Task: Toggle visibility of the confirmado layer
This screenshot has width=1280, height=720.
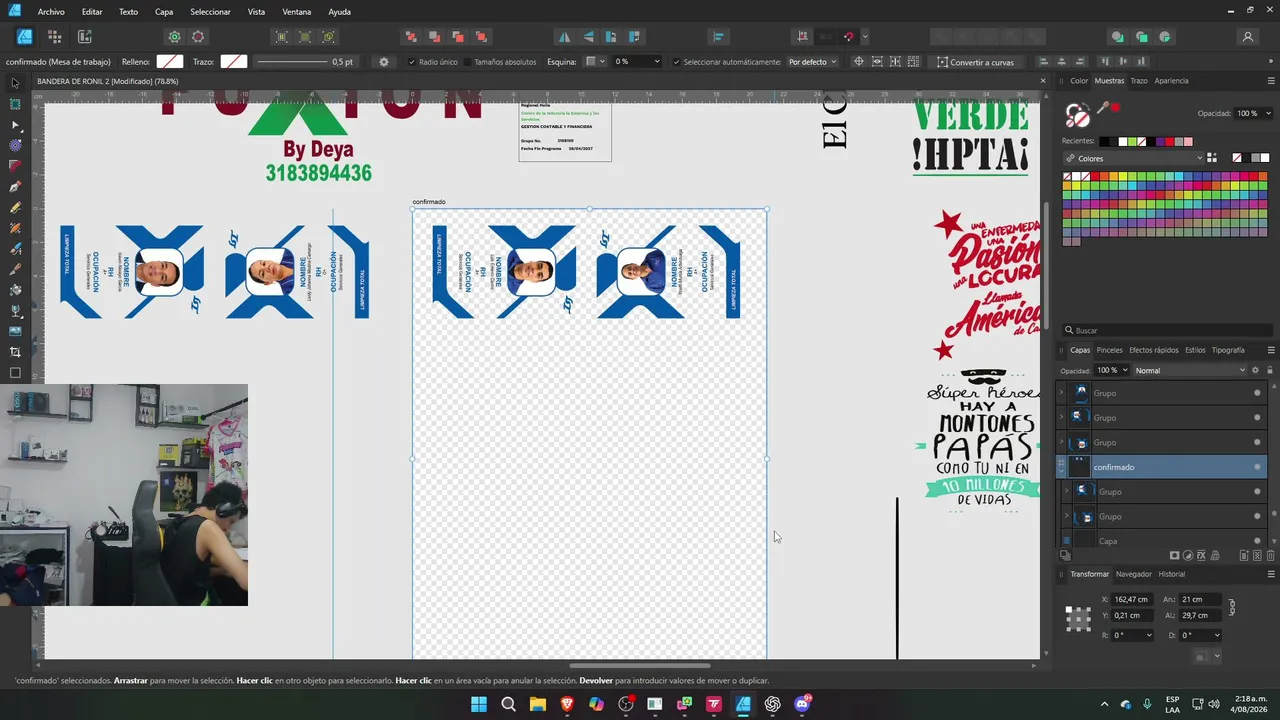Action: 1257,467
